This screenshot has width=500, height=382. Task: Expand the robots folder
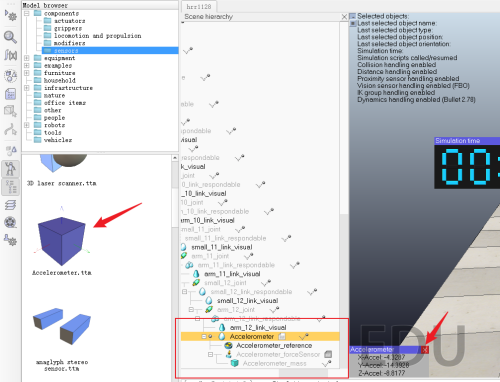(27, 125)
